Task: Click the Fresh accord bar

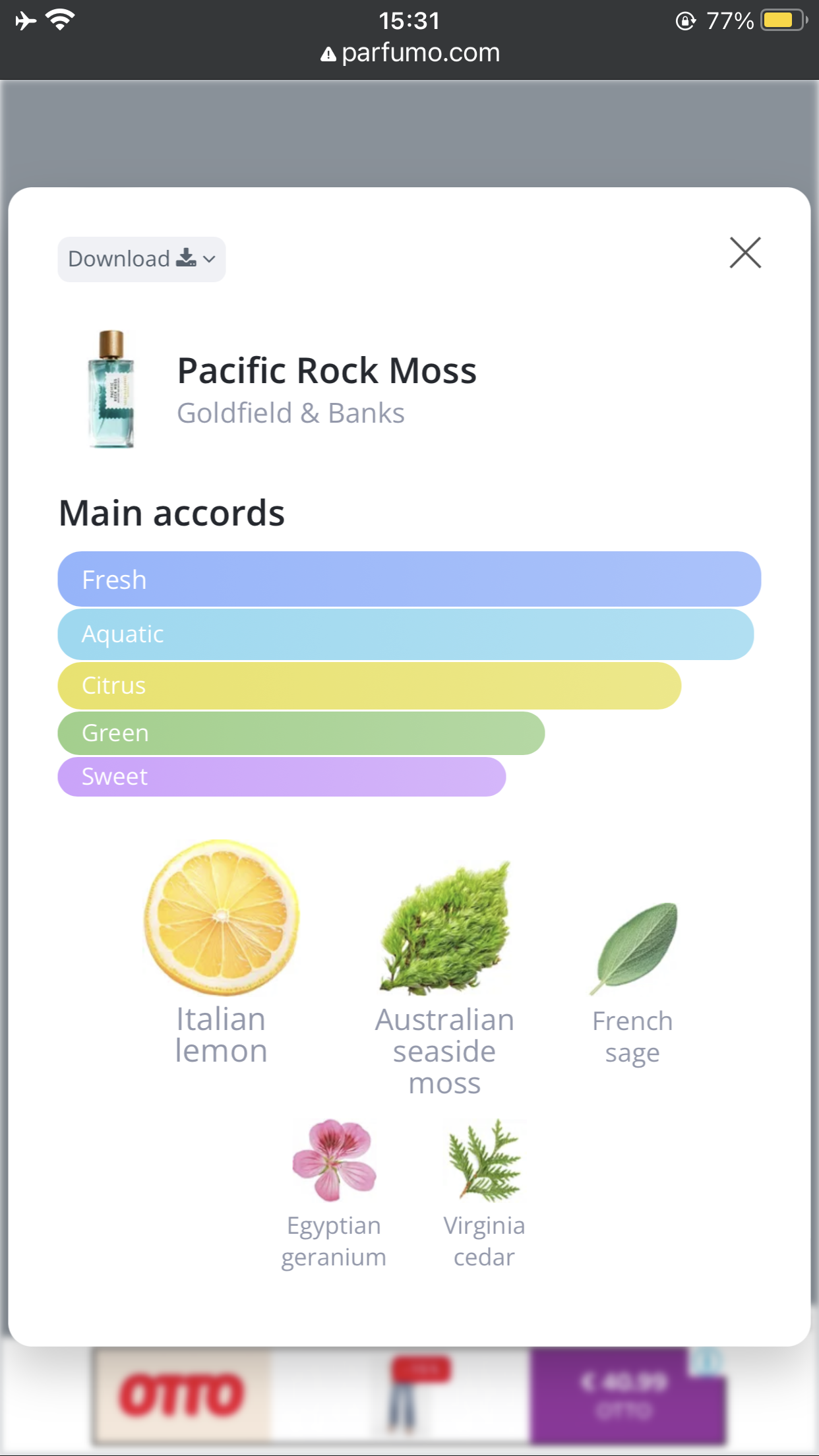Action: click(x=409, y=579)
